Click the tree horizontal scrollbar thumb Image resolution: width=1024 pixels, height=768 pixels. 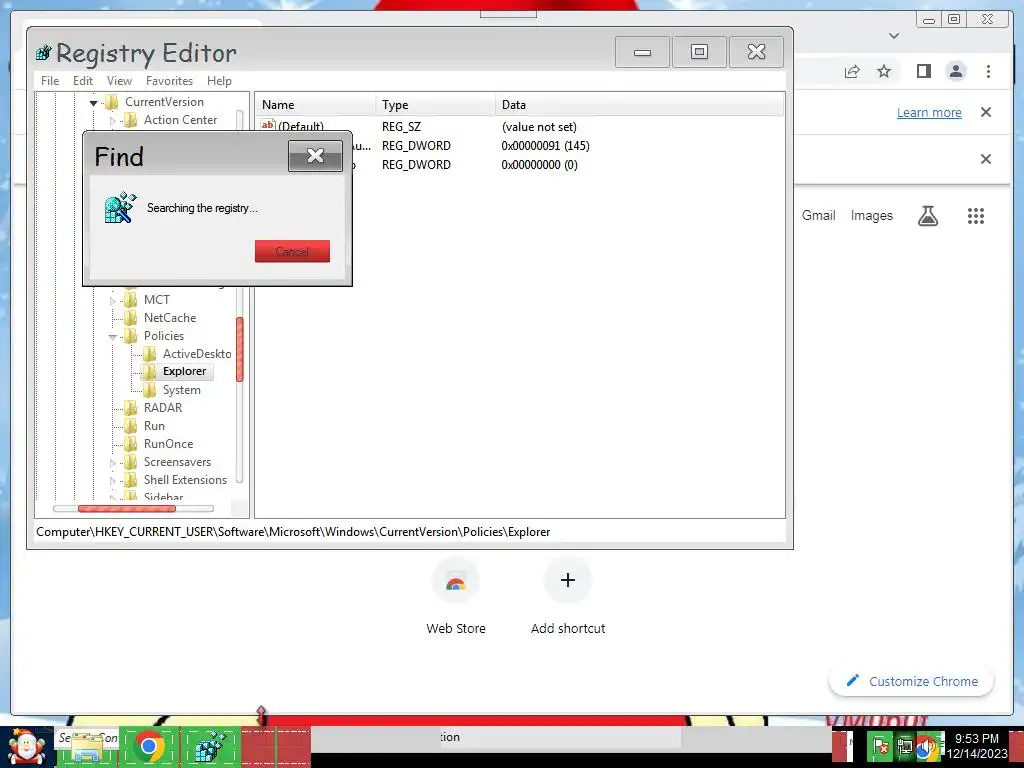pyautogui.click(x=127, y=509)
